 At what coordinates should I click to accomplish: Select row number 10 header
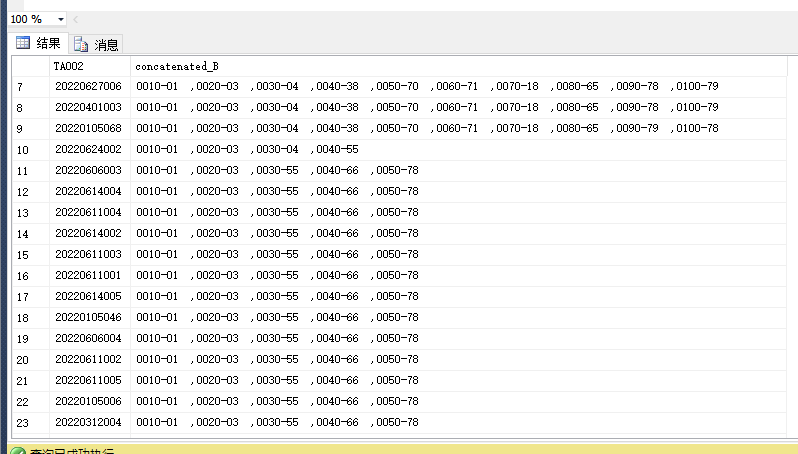pos(30,149)
